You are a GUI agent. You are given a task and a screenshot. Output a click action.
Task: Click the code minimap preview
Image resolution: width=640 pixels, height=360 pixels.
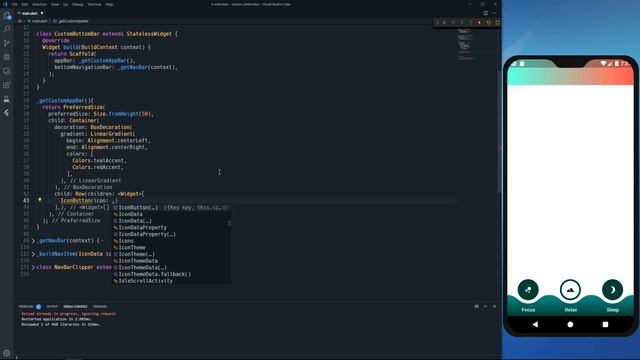pyautogui.click(x=466, y=45)
